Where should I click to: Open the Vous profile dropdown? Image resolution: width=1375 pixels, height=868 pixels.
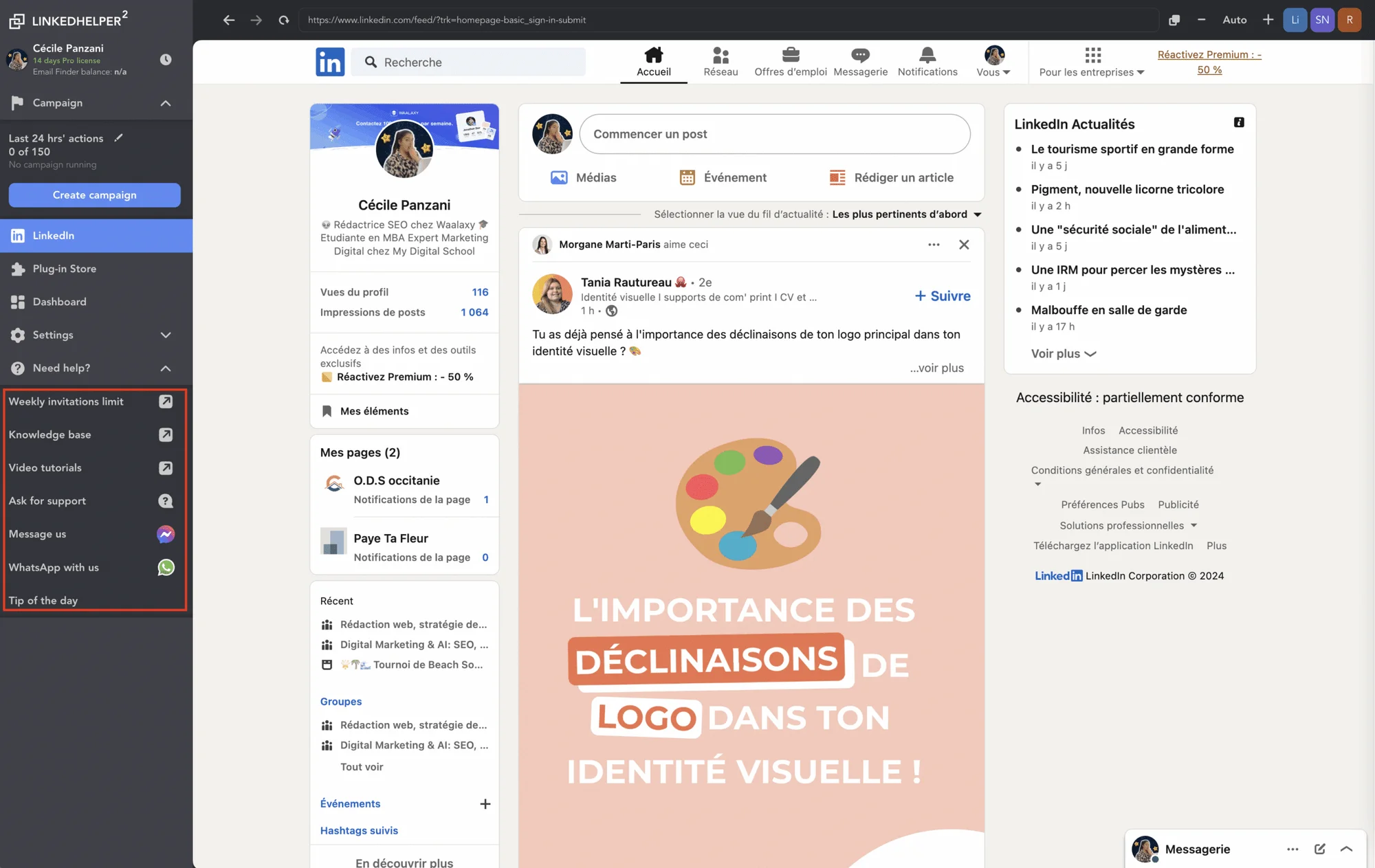point(993,62)
